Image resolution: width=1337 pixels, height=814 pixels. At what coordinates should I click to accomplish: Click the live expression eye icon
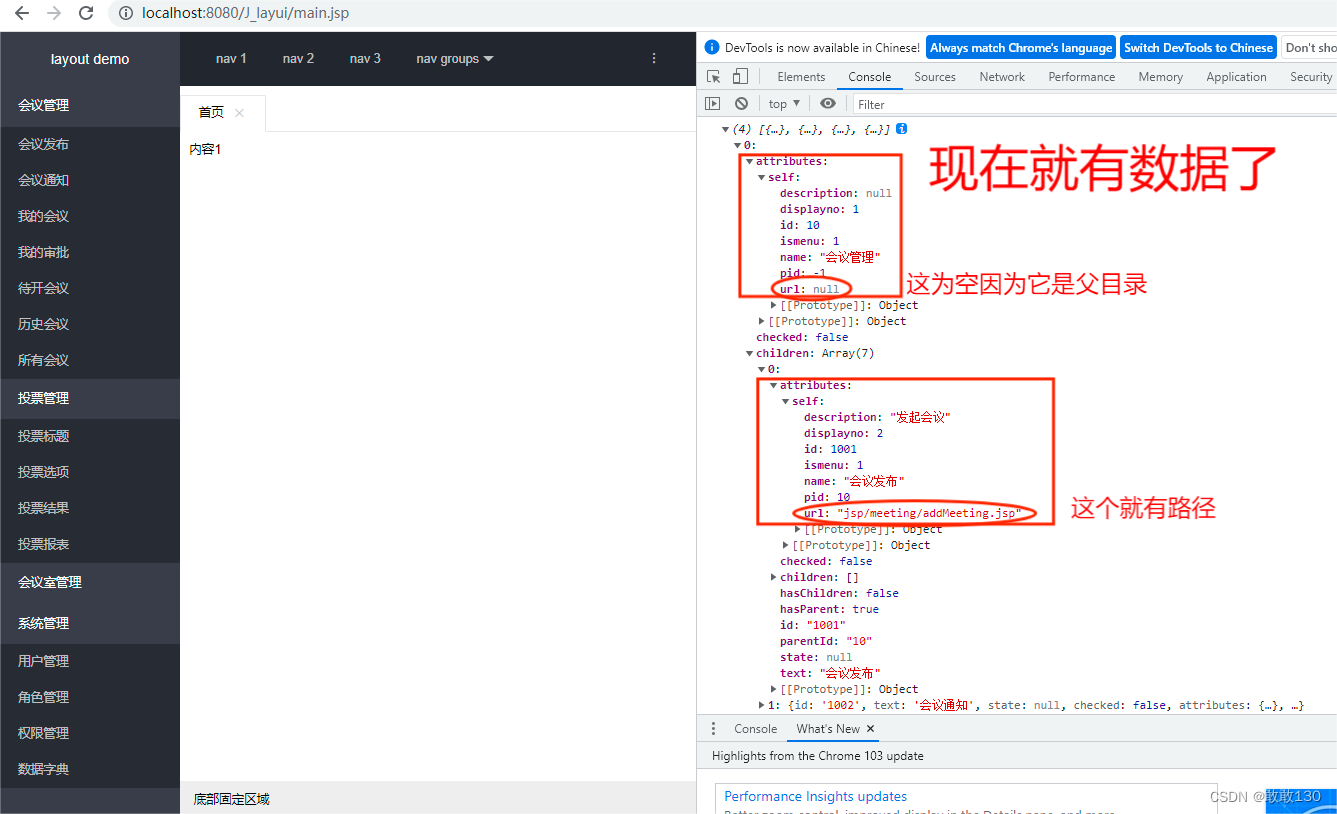[x=828, y=103]
